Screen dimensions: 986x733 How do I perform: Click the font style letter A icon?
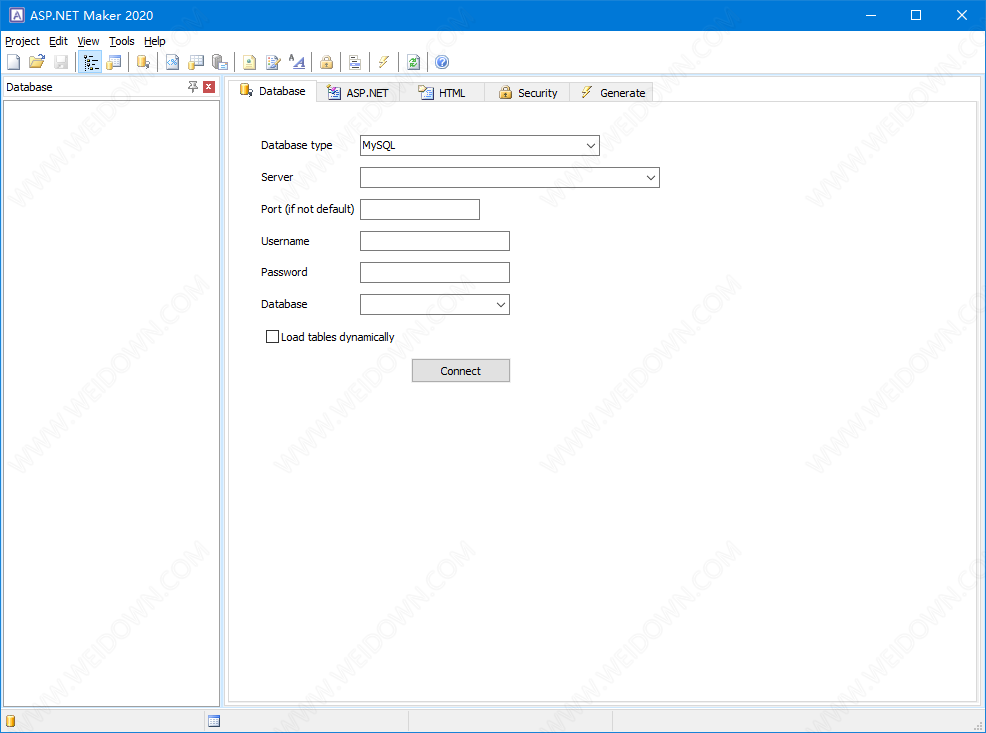[297, 62]
